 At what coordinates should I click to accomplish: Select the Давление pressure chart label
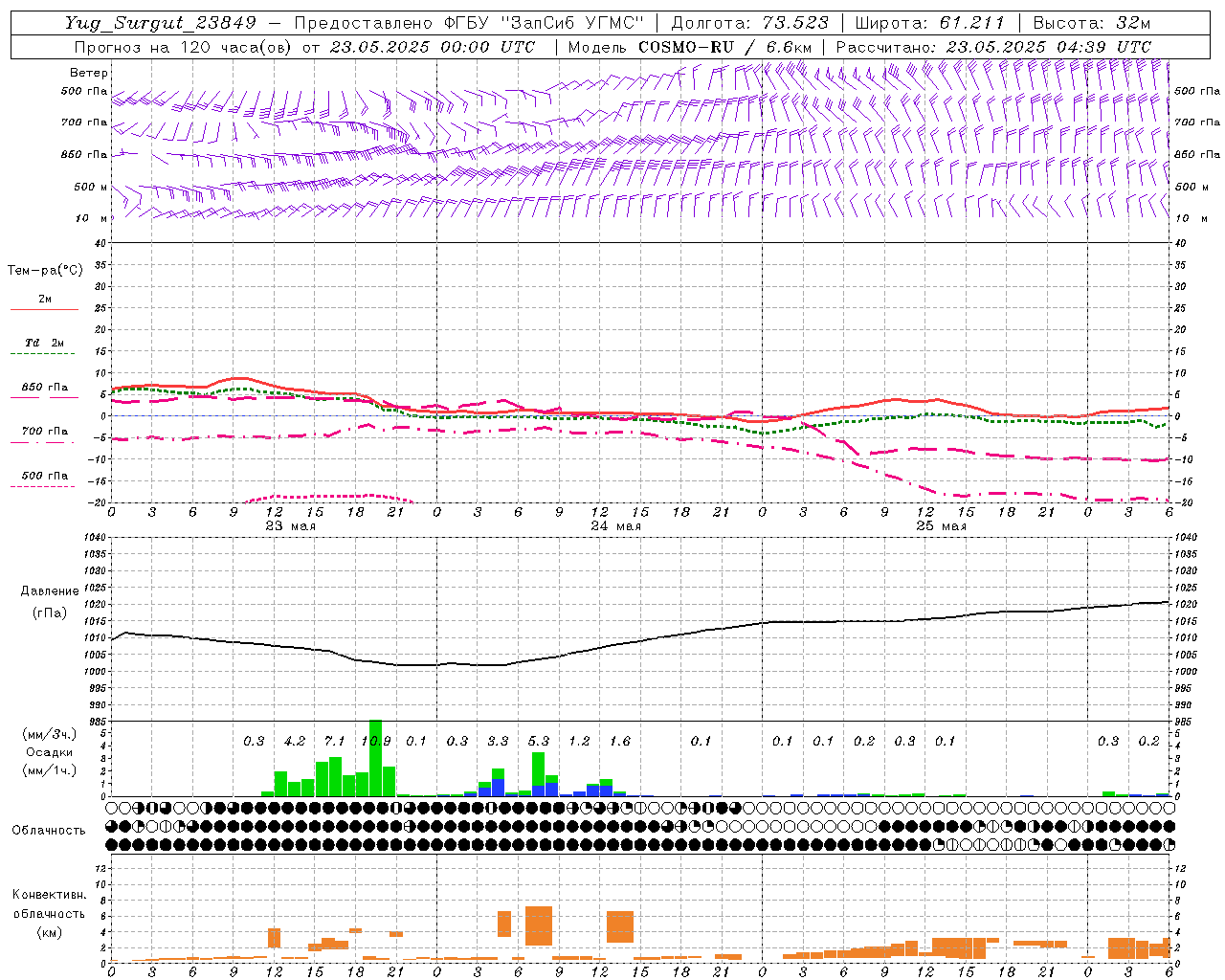50,591
